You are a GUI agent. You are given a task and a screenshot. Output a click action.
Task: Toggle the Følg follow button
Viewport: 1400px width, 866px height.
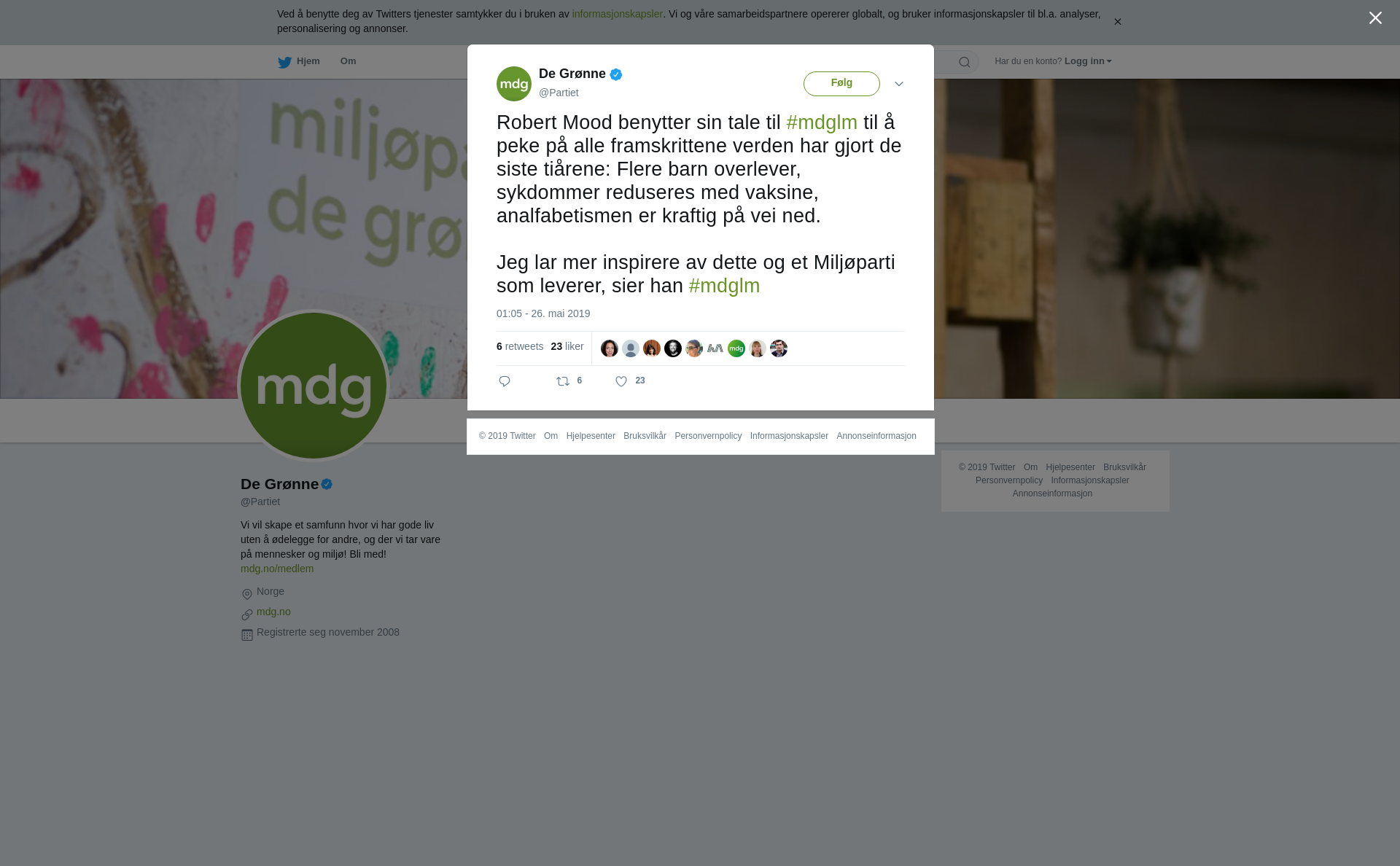(x=841, y=84)
